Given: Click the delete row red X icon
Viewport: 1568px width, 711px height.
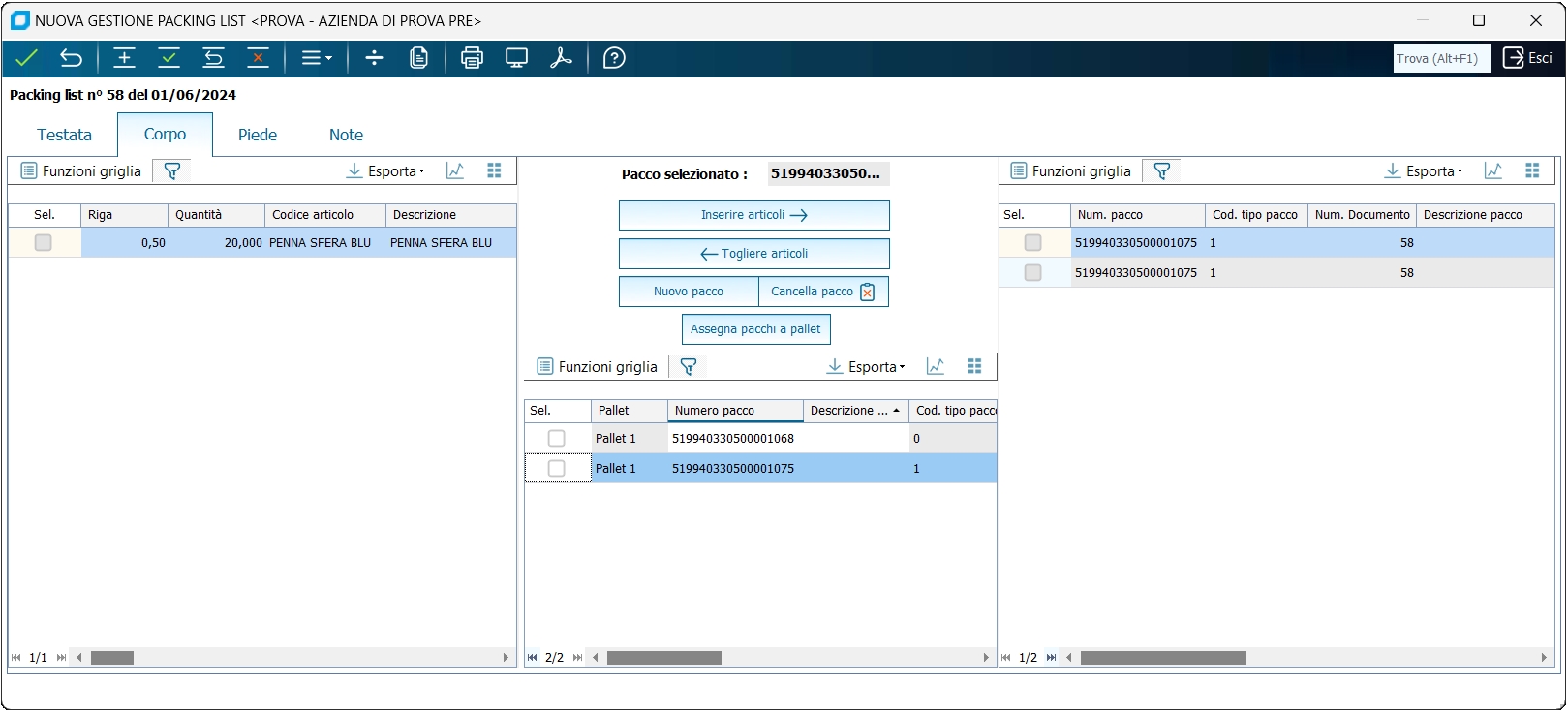Looking at the screenshot, I should click(258, 58).
